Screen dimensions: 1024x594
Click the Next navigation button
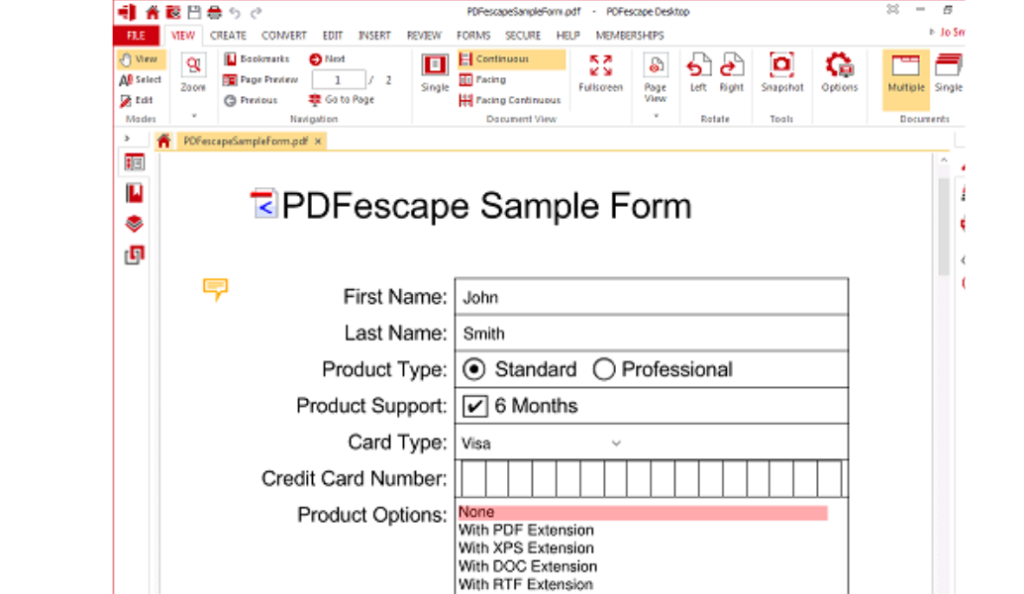click(327, 58)
